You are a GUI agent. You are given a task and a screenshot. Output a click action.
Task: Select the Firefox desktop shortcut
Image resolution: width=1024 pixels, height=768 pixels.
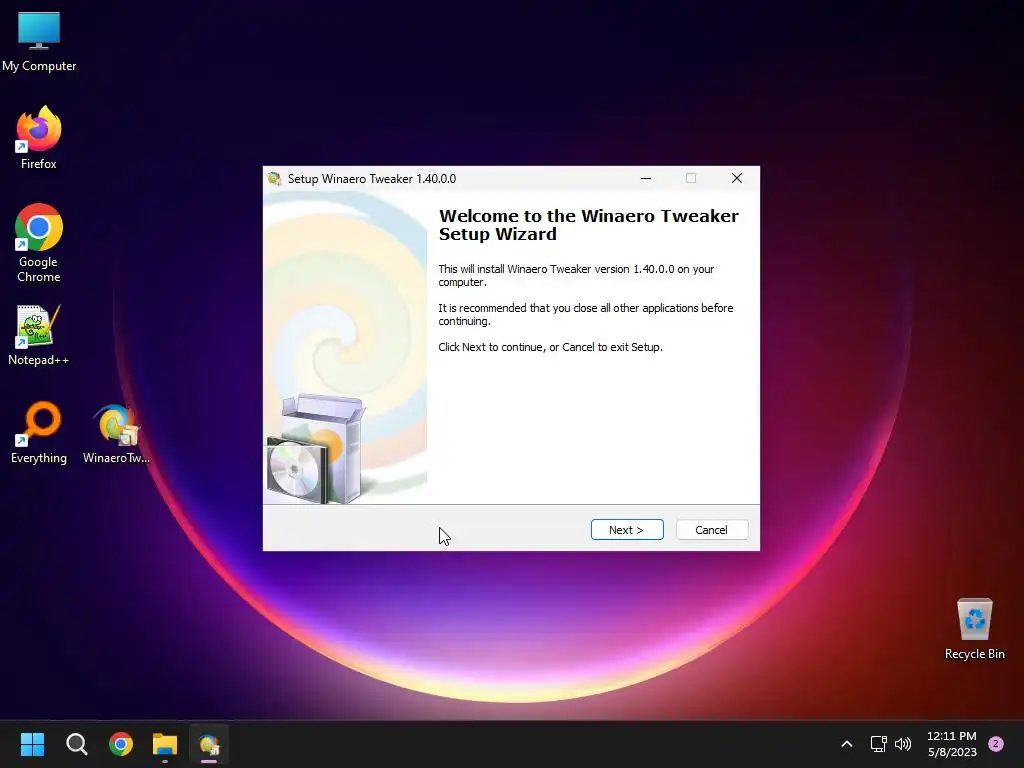[x=39, y=138]
